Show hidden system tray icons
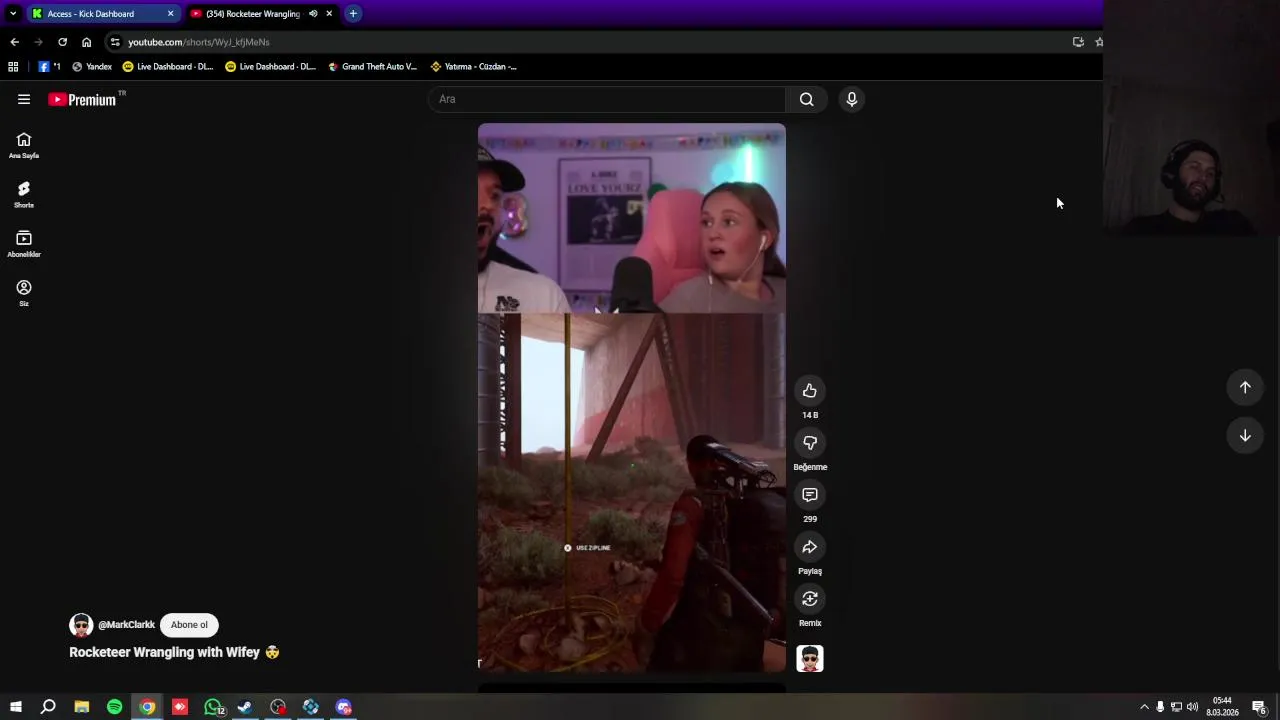The height and width of the screenshot is (720, 1280). (x=1144, y=707)
